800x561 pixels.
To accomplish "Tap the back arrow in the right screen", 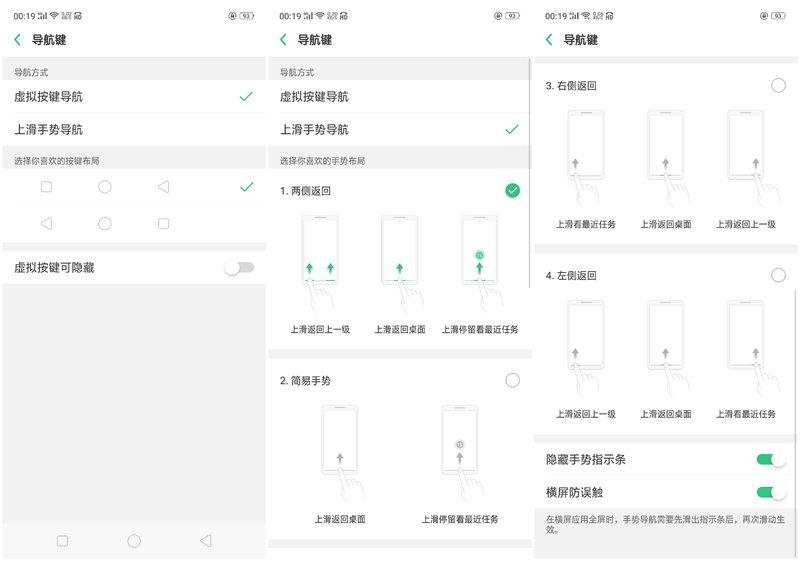I will click(549, 40).
